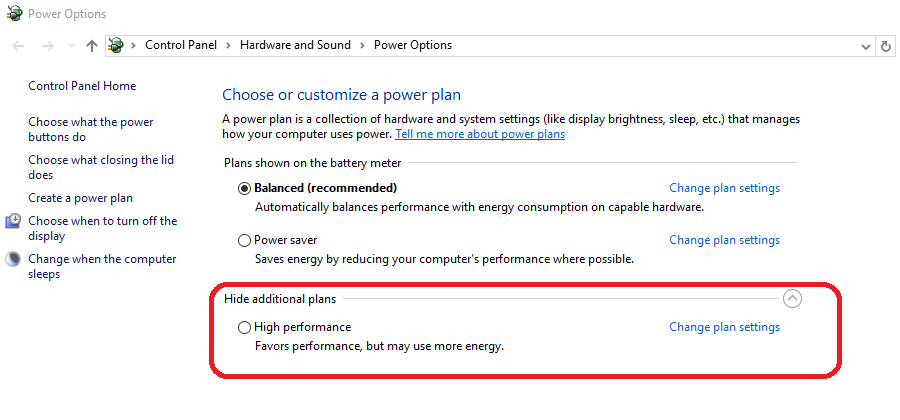Open recent locations dropdown arrow
This screenshot has height=420, width=900.
(71, 46)
